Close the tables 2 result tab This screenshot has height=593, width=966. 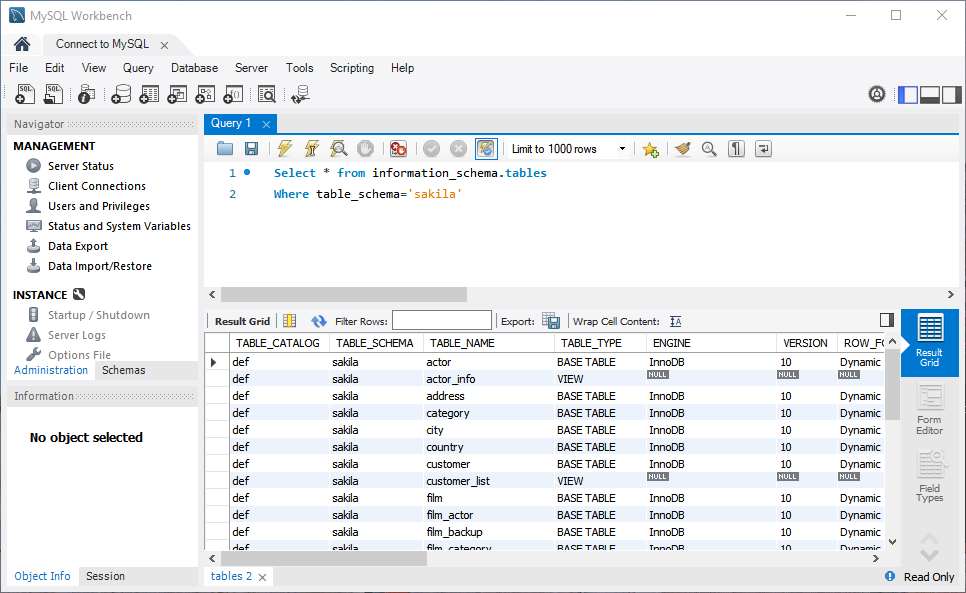click(262, 577)
